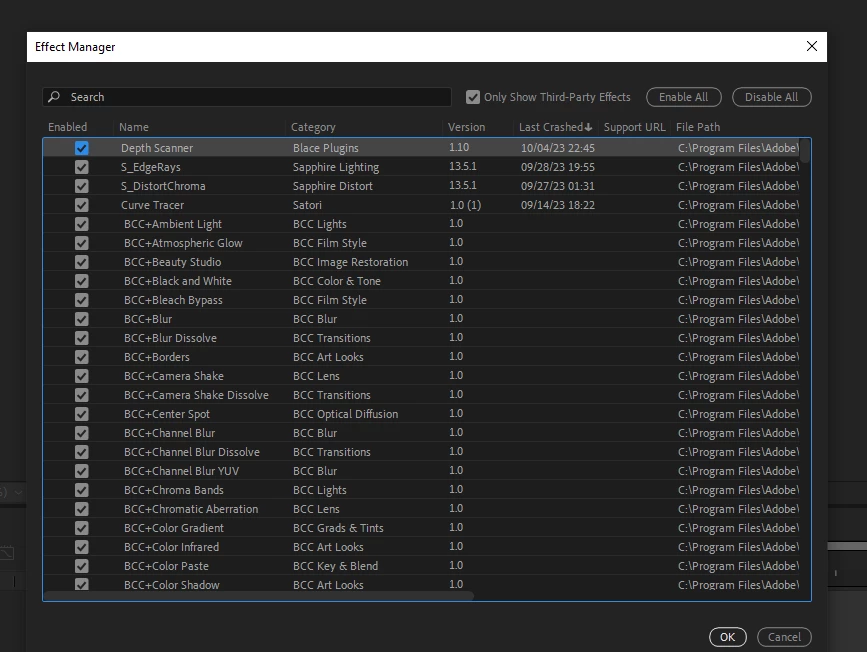Image resolution: width=867 pixels, height=652 pixels.
Task: Click the Sapphire Distort category cell
Action: pos(333,186)
